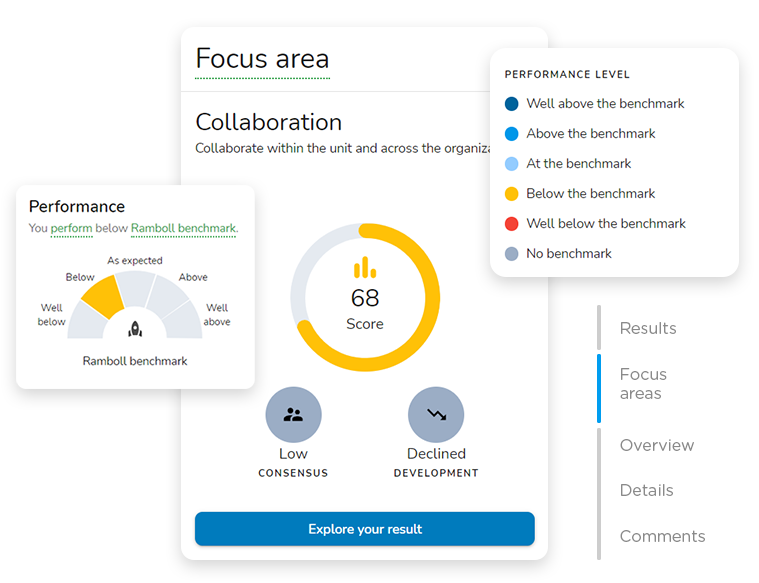Click the gray 'No benchmark' dot
Screen dimensions: 759x583
tap(512, 254)
